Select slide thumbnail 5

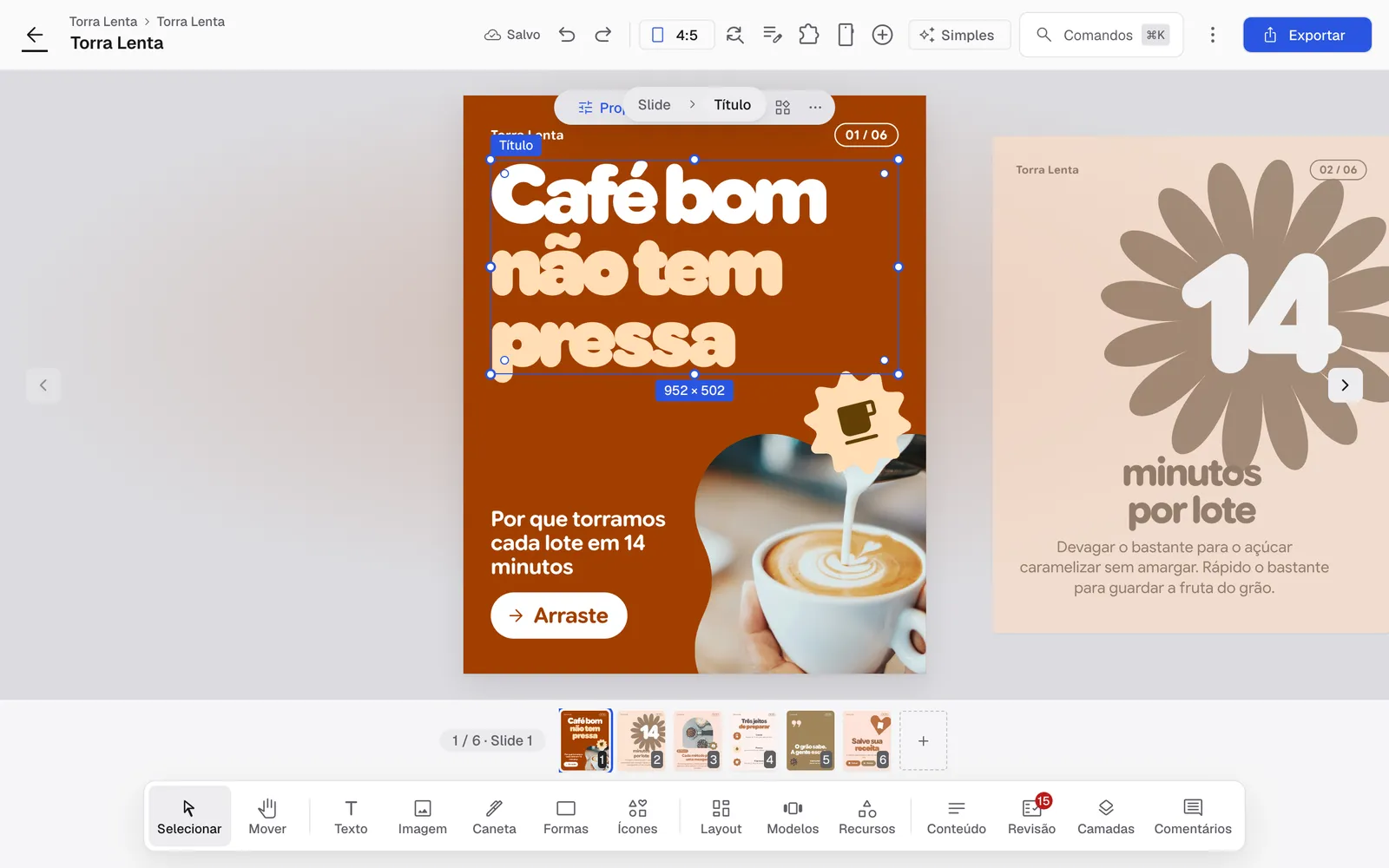(x=811, y=740)
